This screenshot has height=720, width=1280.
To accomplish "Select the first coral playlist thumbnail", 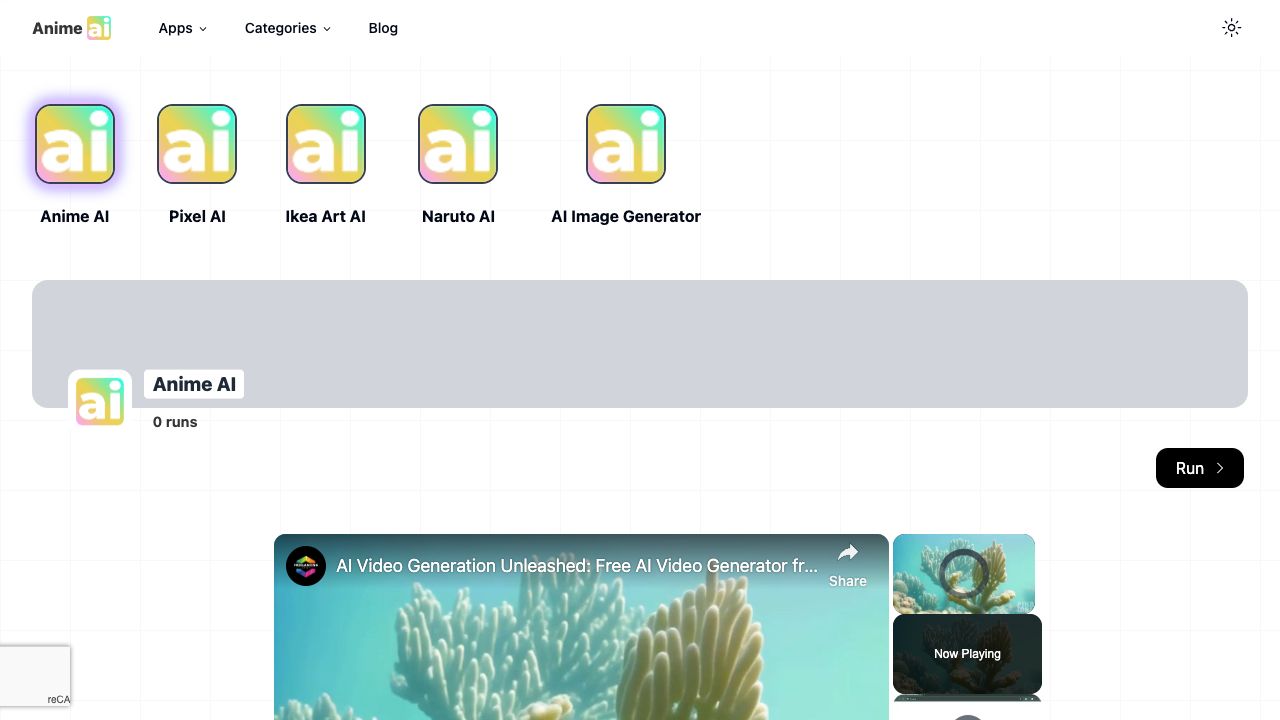I will click(964, 573).
